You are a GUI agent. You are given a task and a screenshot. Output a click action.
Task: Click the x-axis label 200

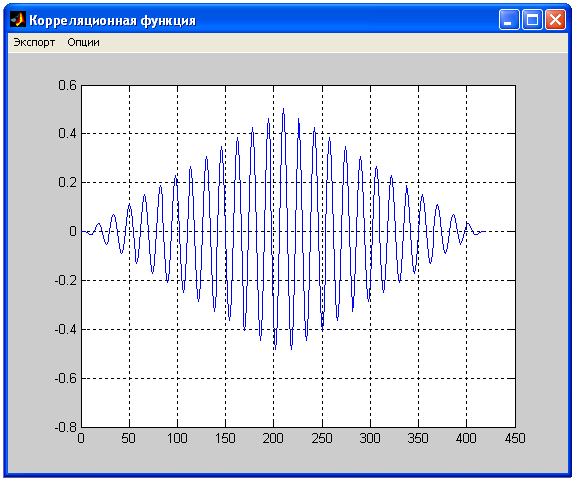[273, 438]
